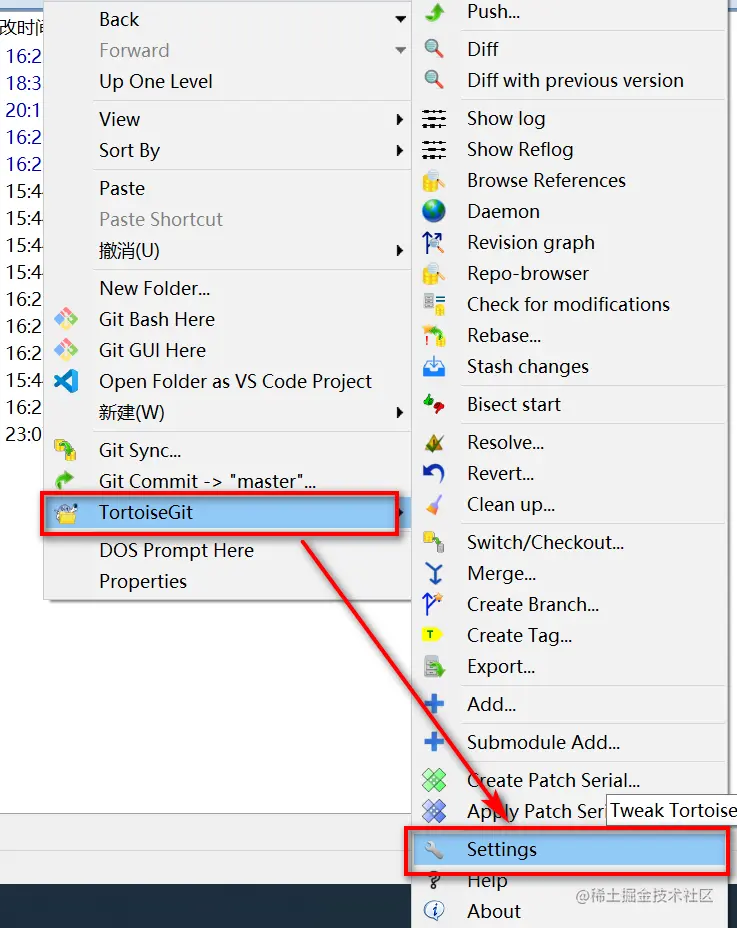Click the 20:1 timestamp in file list
Viewport: 737px width, 928px height.
[x=23, y=110]
